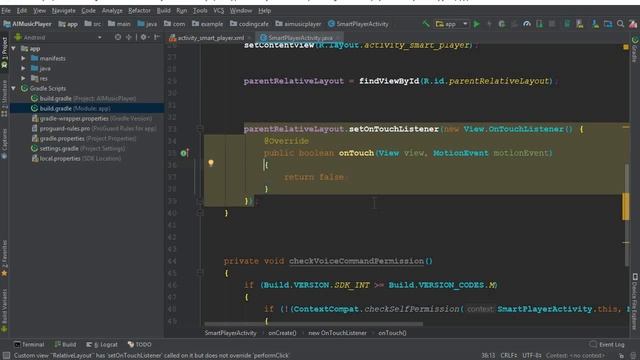This screenshot has width=640, height=360.
Task: Open Device Explorer toolbar icon beside search
Action: pyautogui.click(x=608, y=24)
